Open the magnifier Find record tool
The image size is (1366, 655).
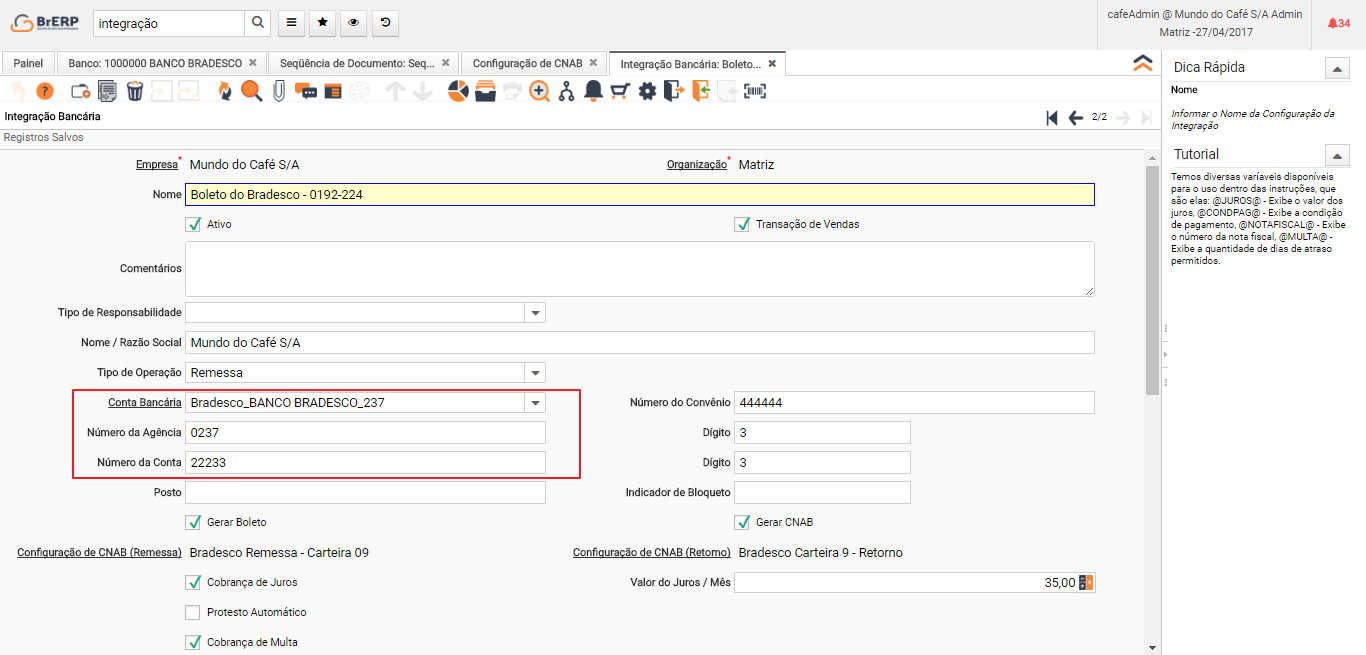tap(251, 91)
